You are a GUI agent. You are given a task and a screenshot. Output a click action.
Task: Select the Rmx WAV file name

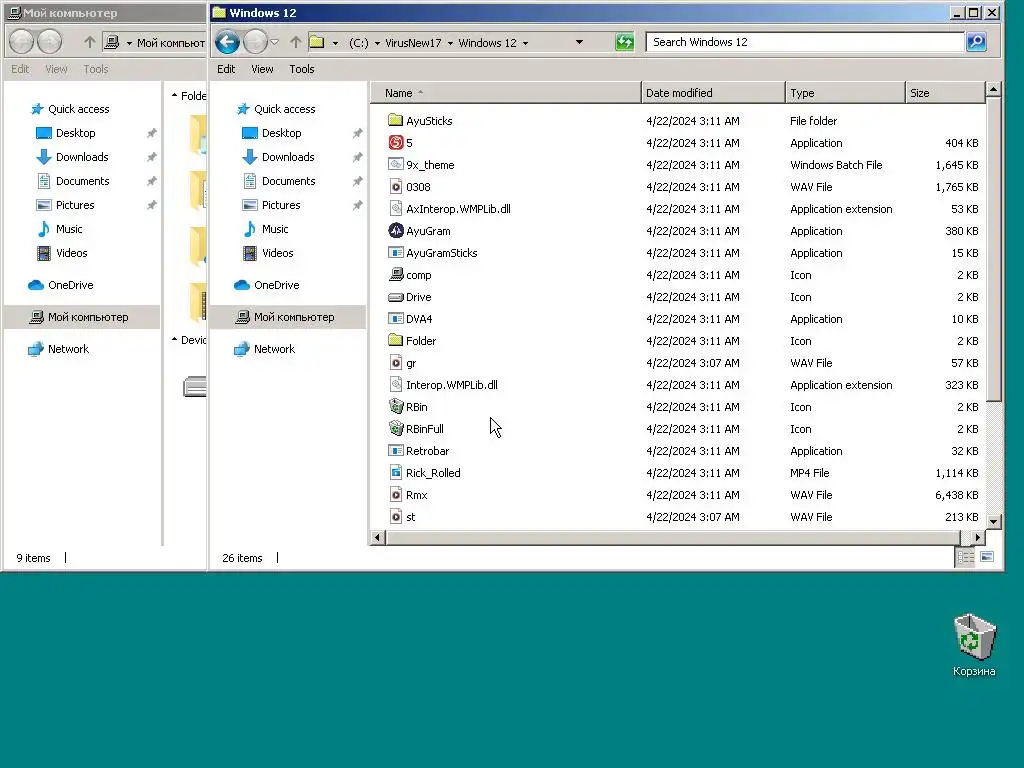pos(417,494)
